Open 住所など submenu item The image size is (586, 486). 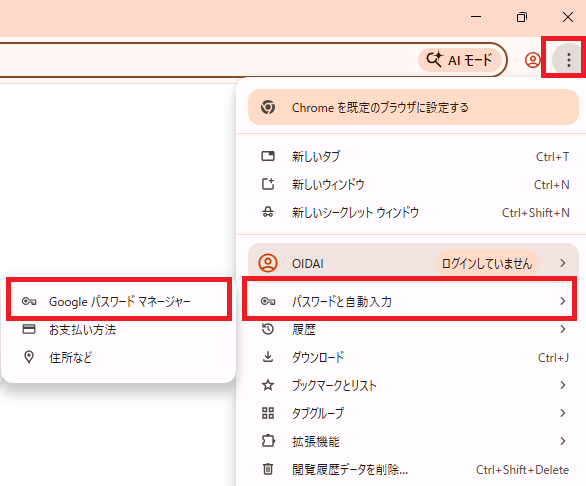pyautogui.click(x=119, y=357)
